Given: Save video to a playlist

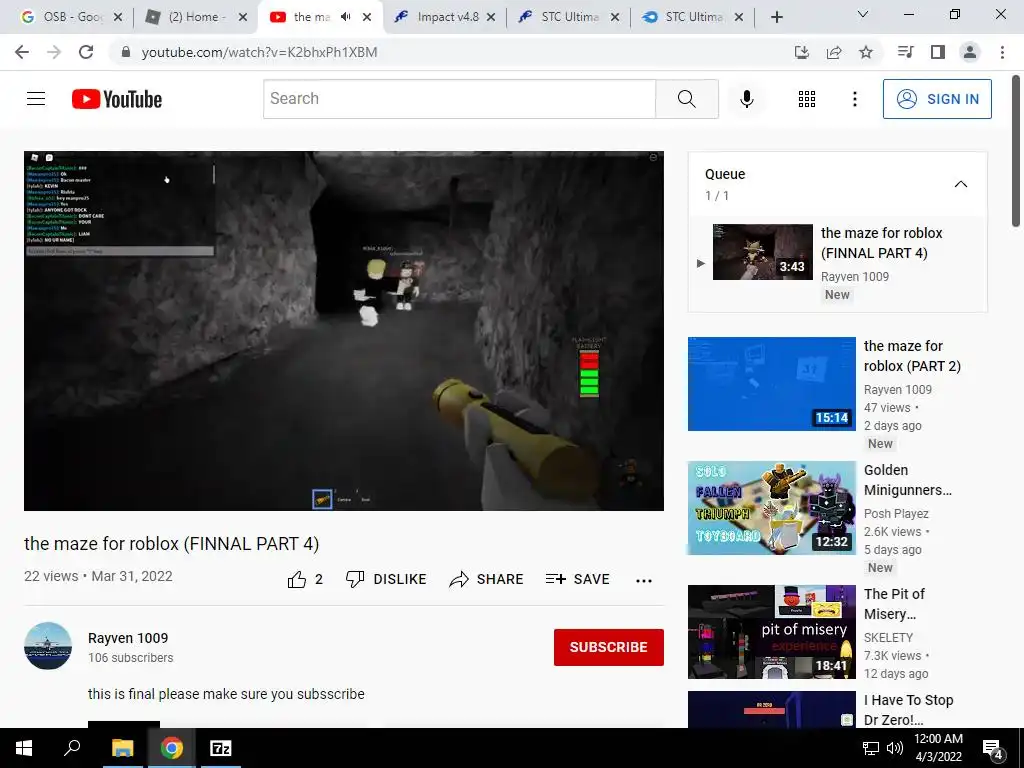Looking at the screenshot, I should 578,579.
